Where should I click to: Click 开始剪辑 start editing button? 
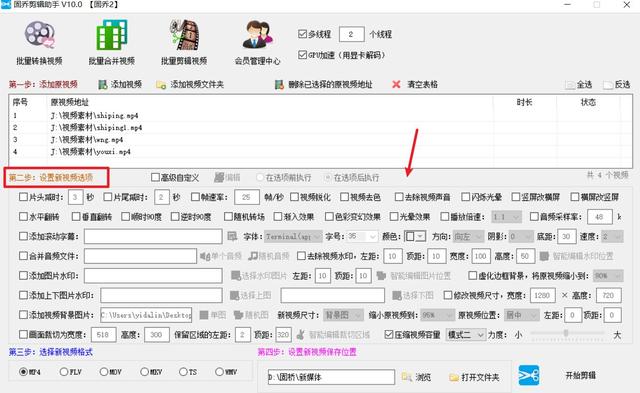(580, 375)
